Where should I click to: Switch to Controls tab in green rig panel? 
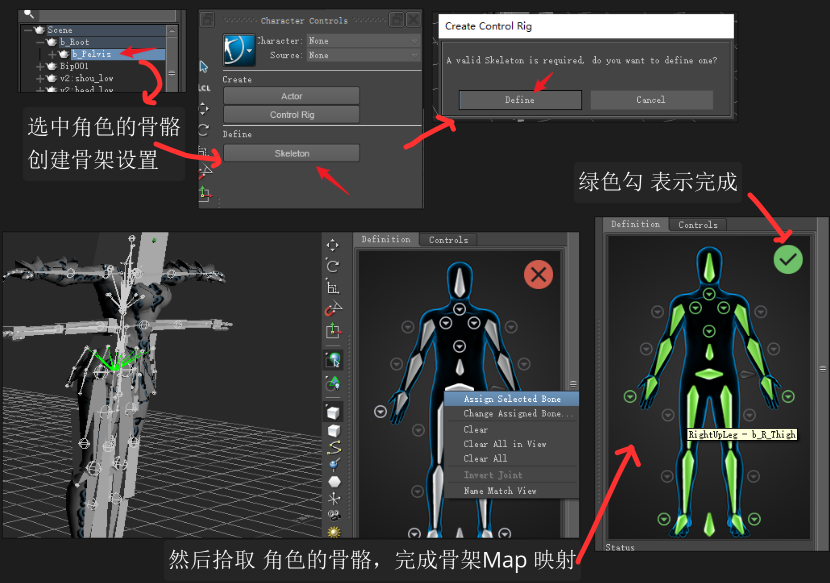(x=698, y=225)
